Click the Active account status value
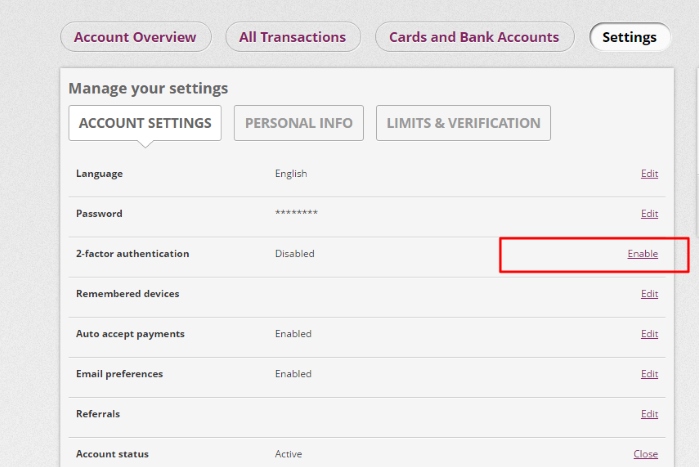The image size is (699, 467). (x=288, y=454)
